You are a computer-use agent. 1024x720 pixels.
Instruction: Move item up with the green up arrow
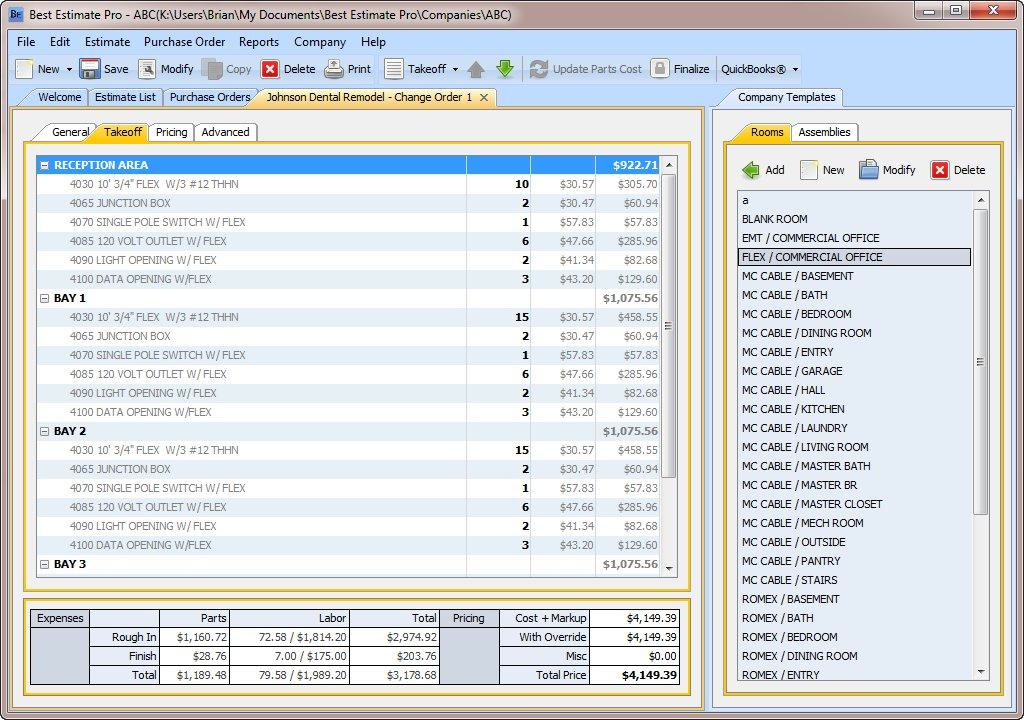(475, 69)
